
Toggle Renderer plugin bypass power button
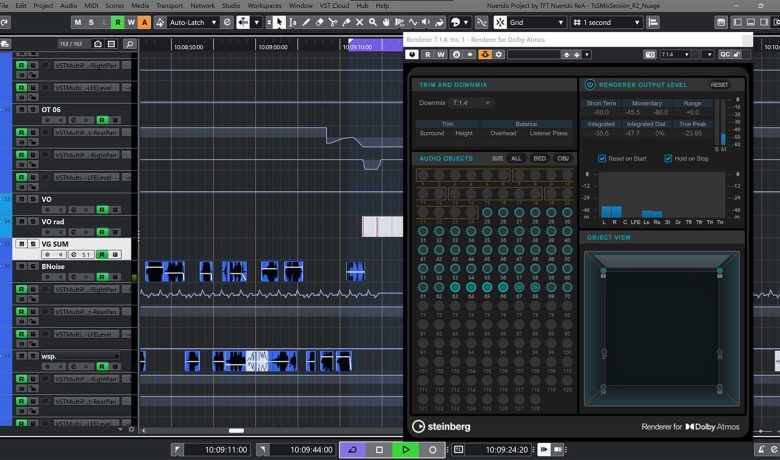412,54
